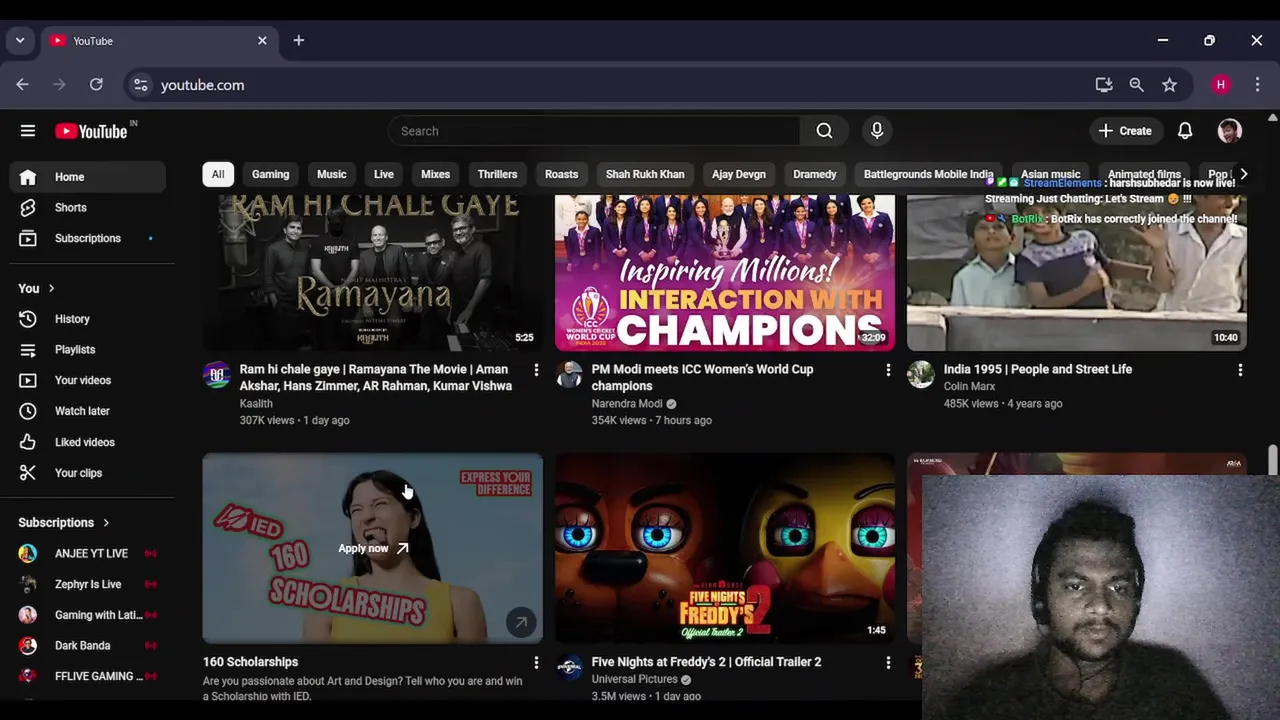
Task: Click the search magnifier button
Action: pyautogui.click(x=824, y=131)
